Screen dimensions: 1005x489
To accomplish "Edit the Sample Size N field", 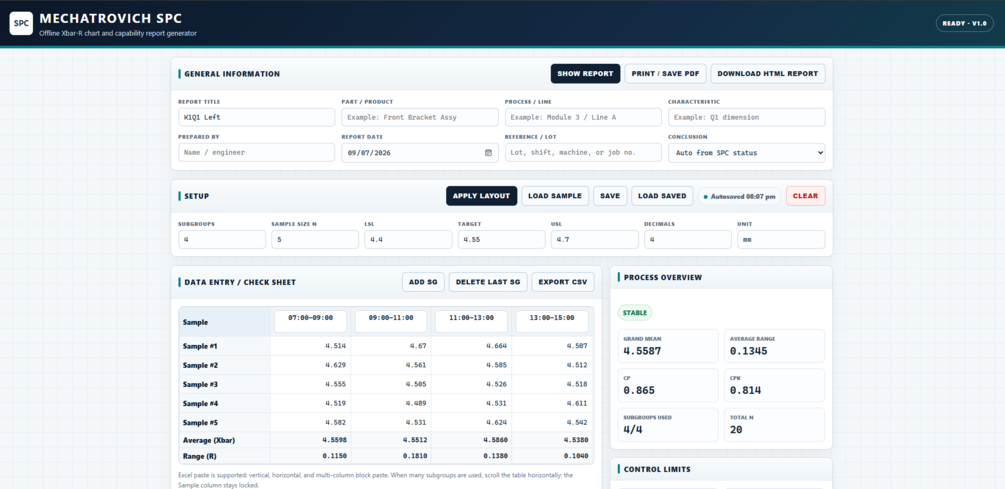I will (x=315, y=240).
